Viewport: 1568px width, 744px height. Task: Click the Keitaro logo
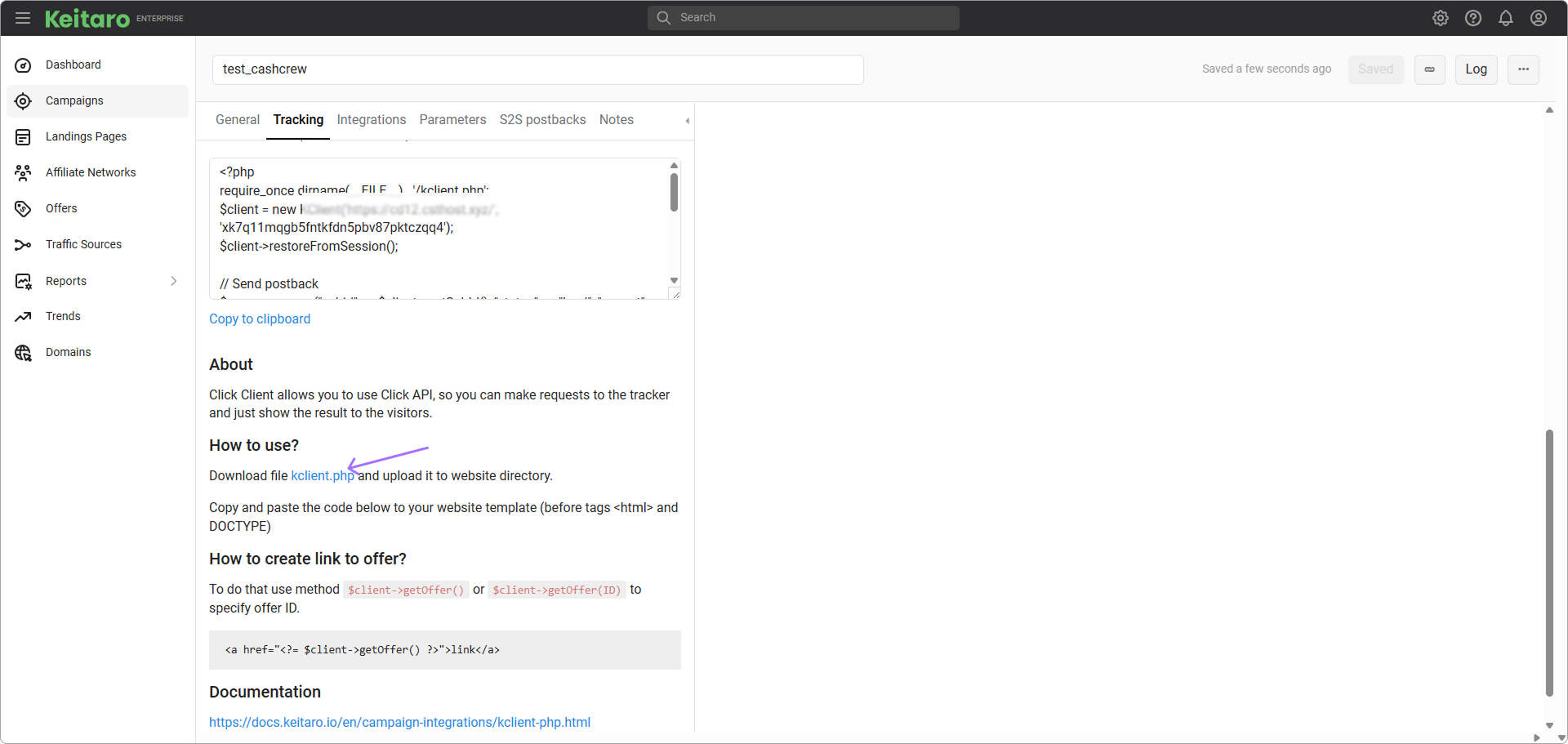coord(87,18)
